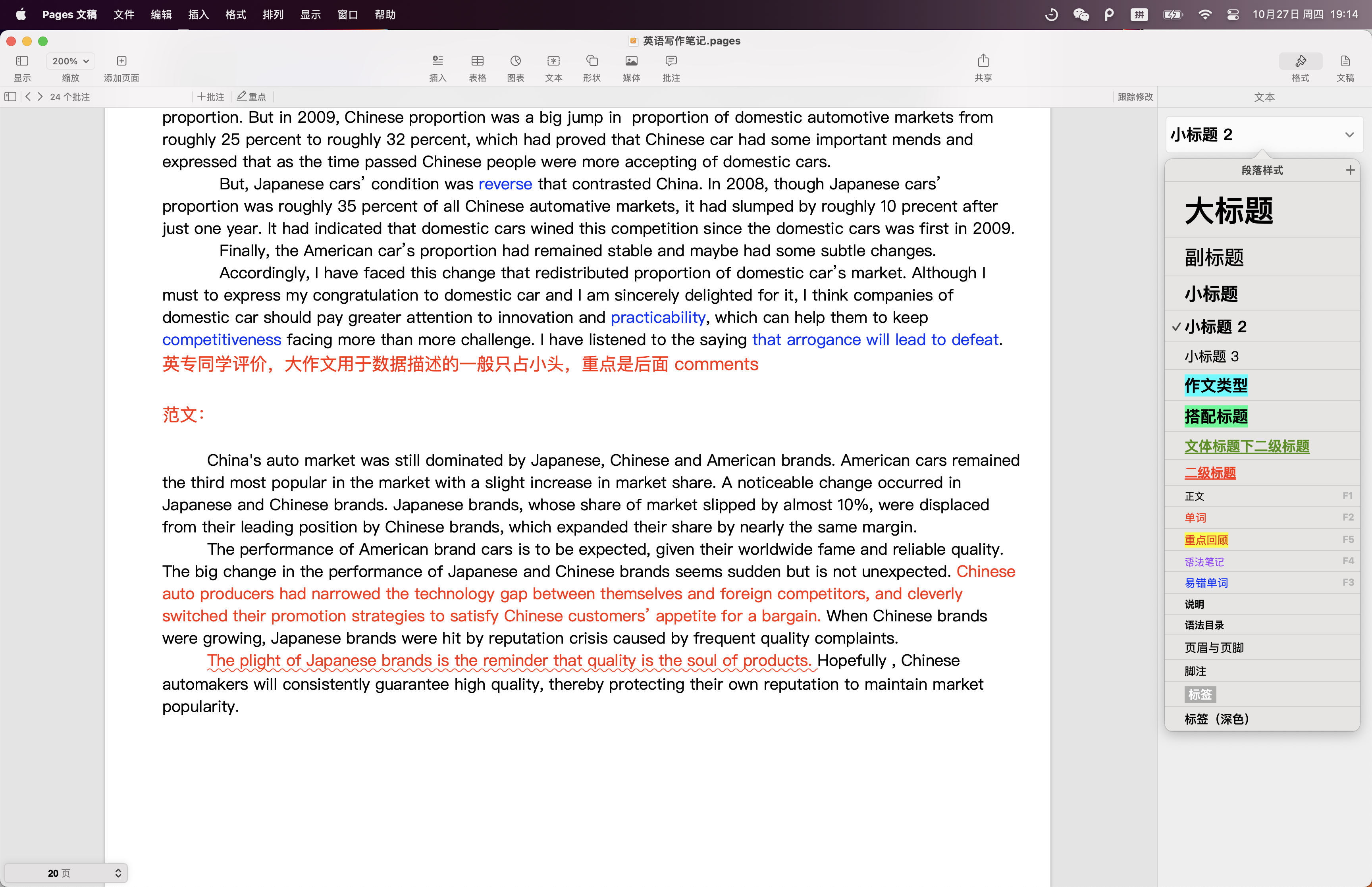Open the Shape picker icon
This screenshot has width=1372, height=887.
click(x=592, y=61)
